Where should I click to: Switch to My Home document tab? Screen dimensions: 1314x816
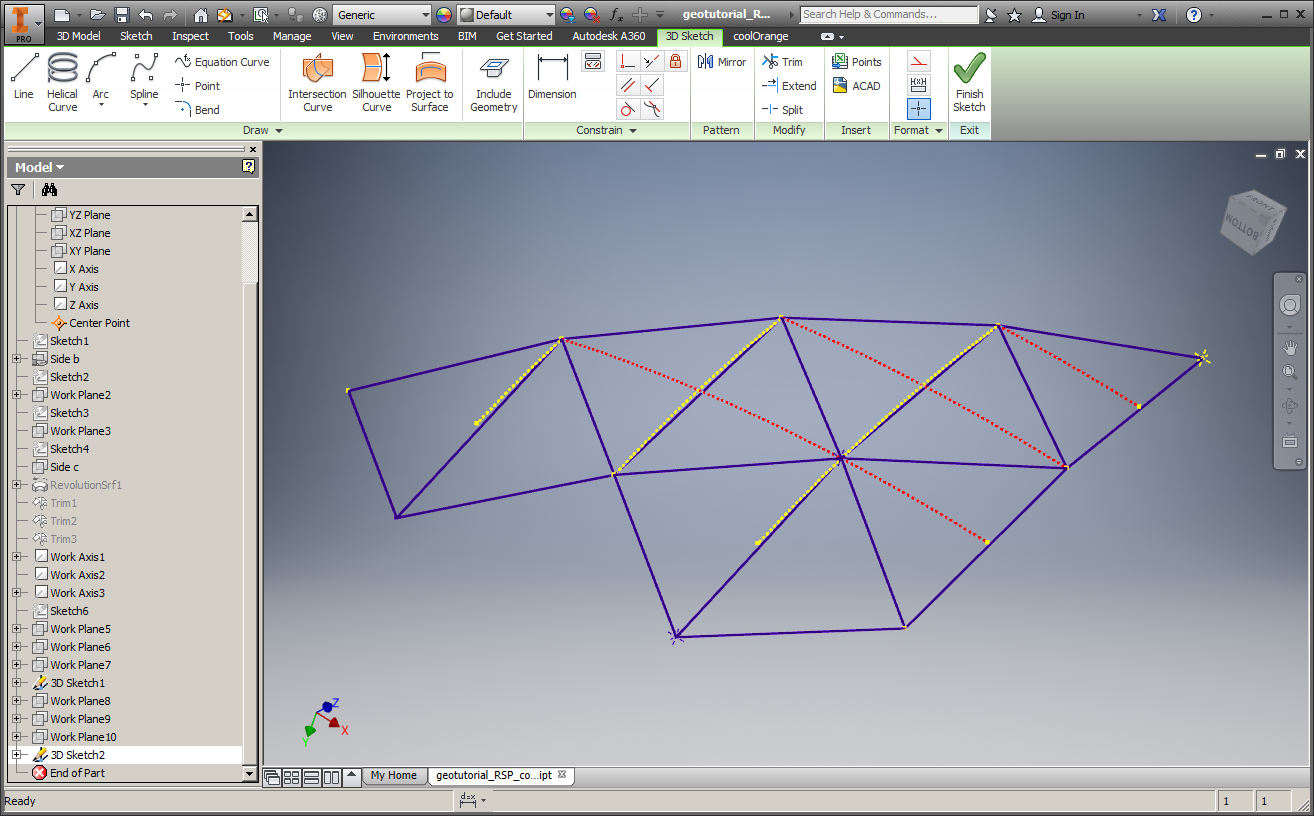pos(393,775)
